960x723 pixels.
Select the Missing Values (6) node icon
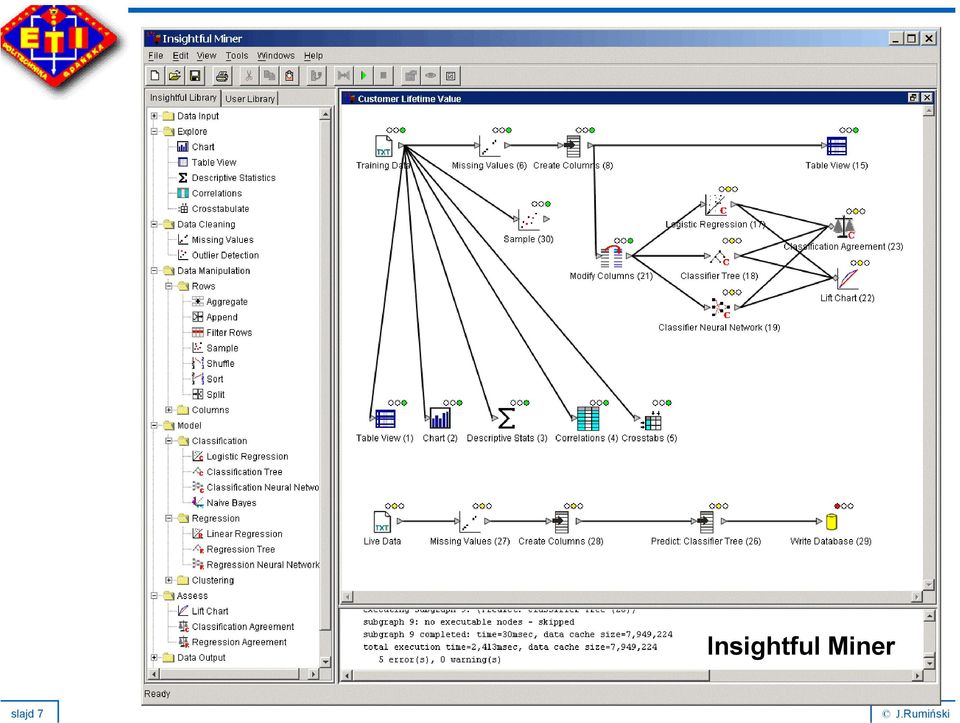coord(490,146)
